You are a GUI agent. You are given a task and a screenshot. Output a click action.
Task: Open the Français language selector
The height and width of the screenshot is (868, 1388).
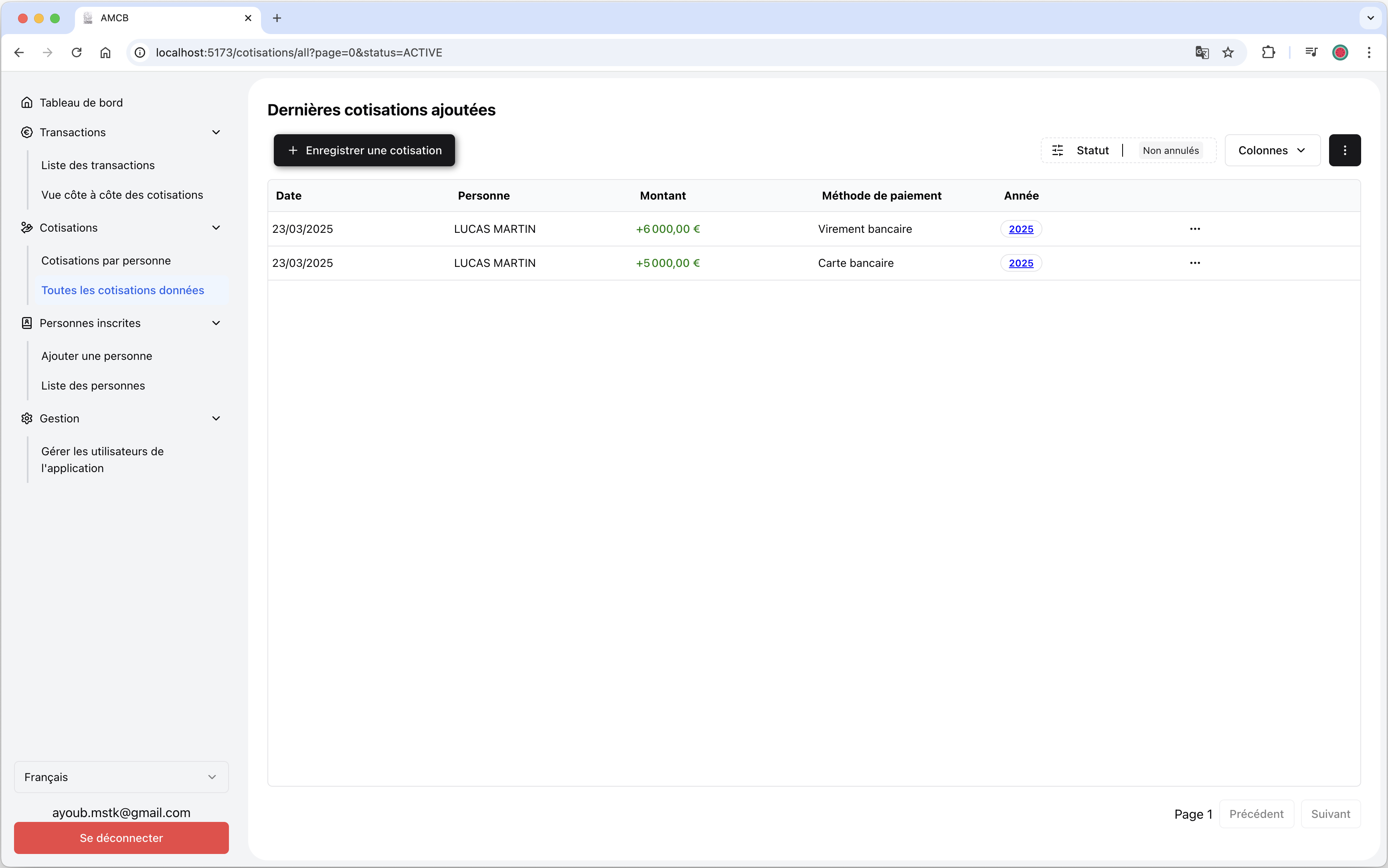click(121, 777)
